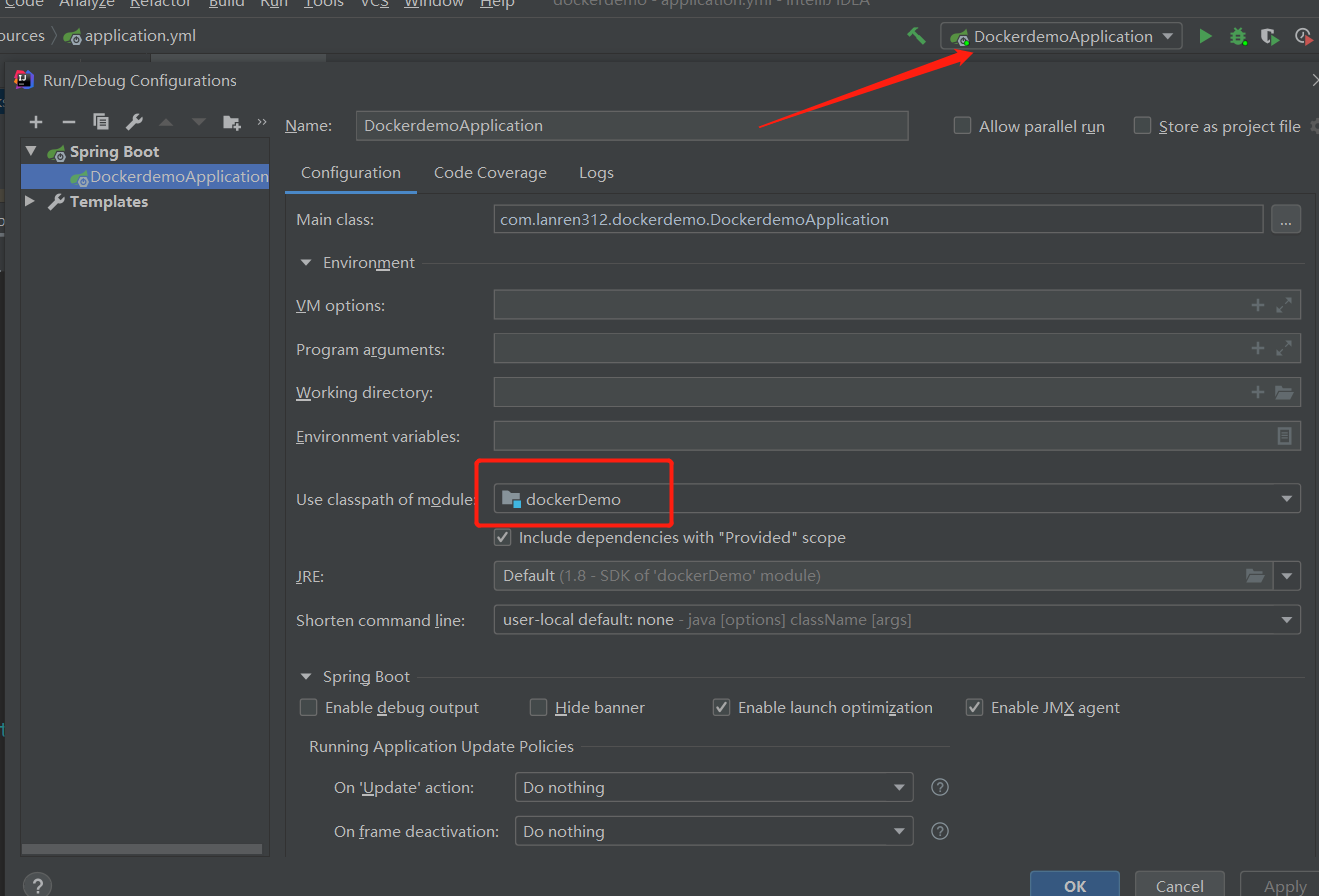The image size is (1319, 896).
Task: Expand the Templates tree node
Action: (x=30, y=201)
